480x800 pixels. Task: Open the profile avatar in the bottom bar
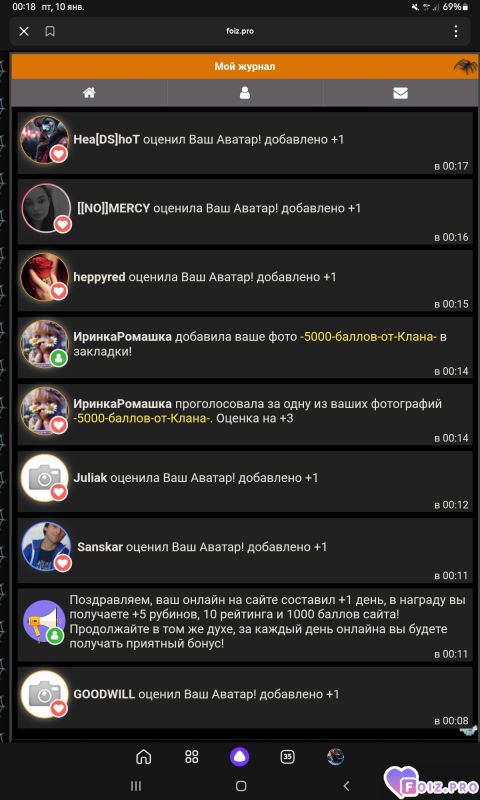(x=336, y=757)
